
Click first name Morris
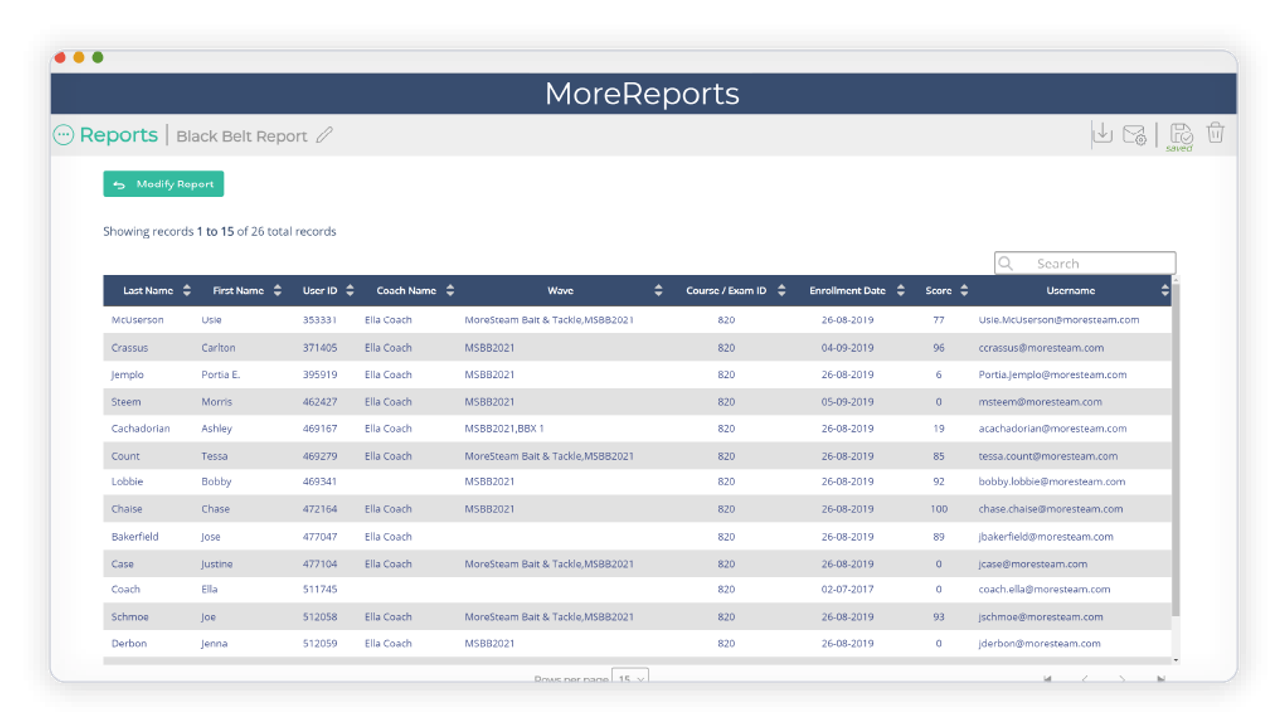(216, 402)
